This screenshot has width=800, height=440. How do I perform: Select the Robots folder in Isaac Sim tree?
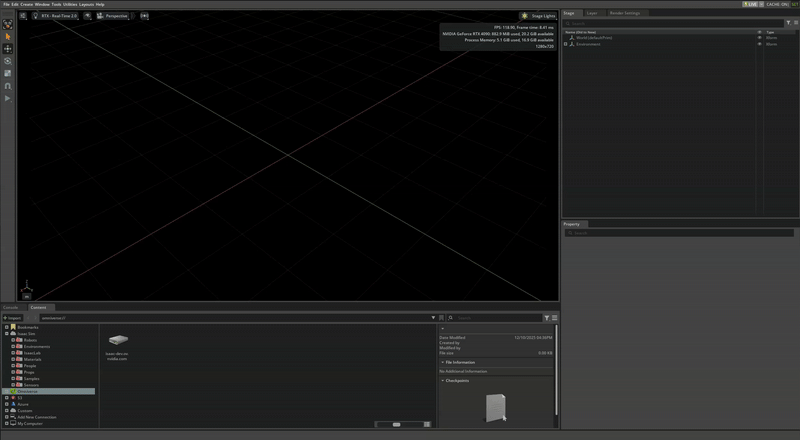tap(30, 340)
